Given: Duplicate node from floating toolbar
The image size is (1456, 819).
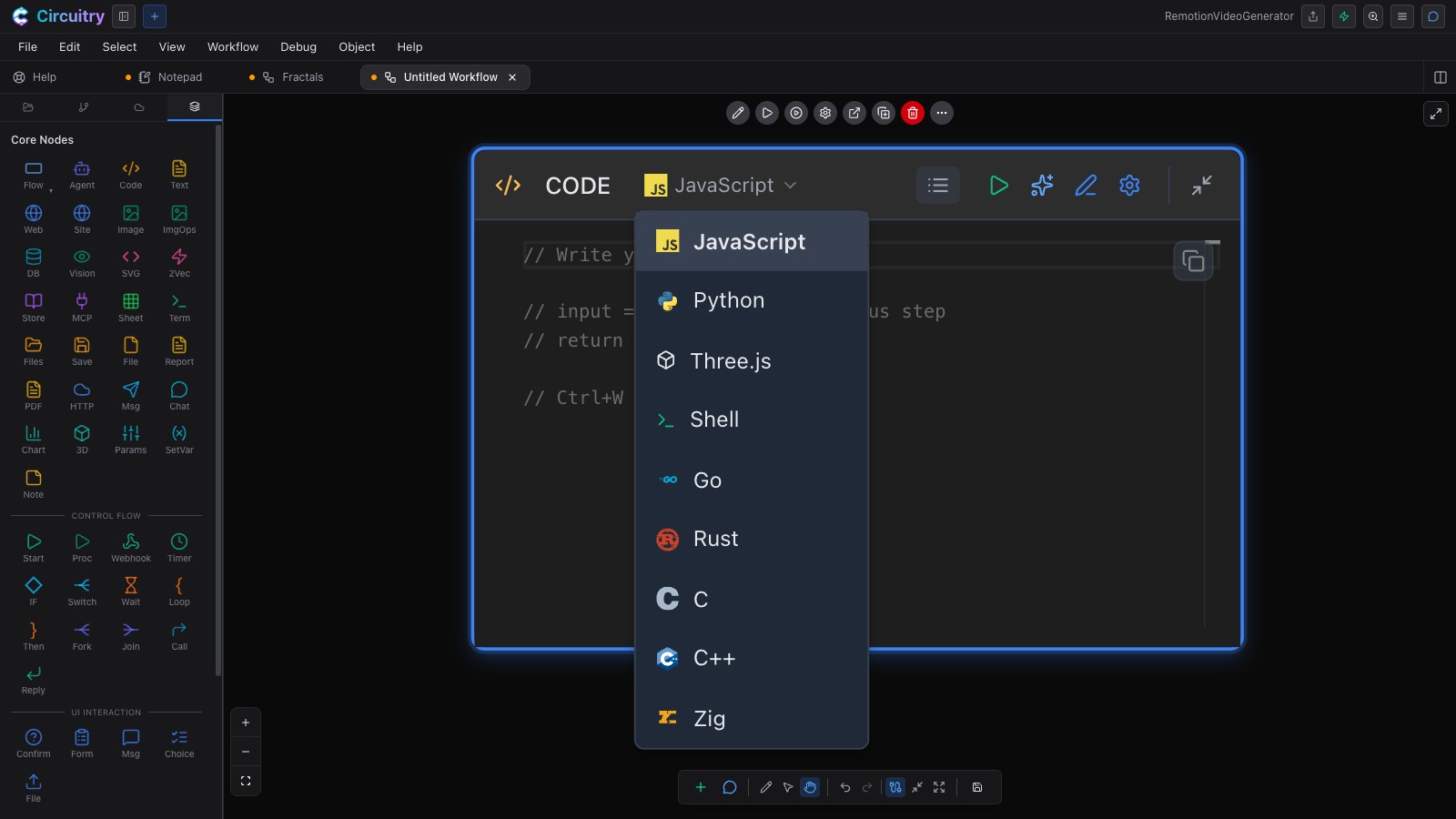Looking at the screenshot, I should click(884, 113).
